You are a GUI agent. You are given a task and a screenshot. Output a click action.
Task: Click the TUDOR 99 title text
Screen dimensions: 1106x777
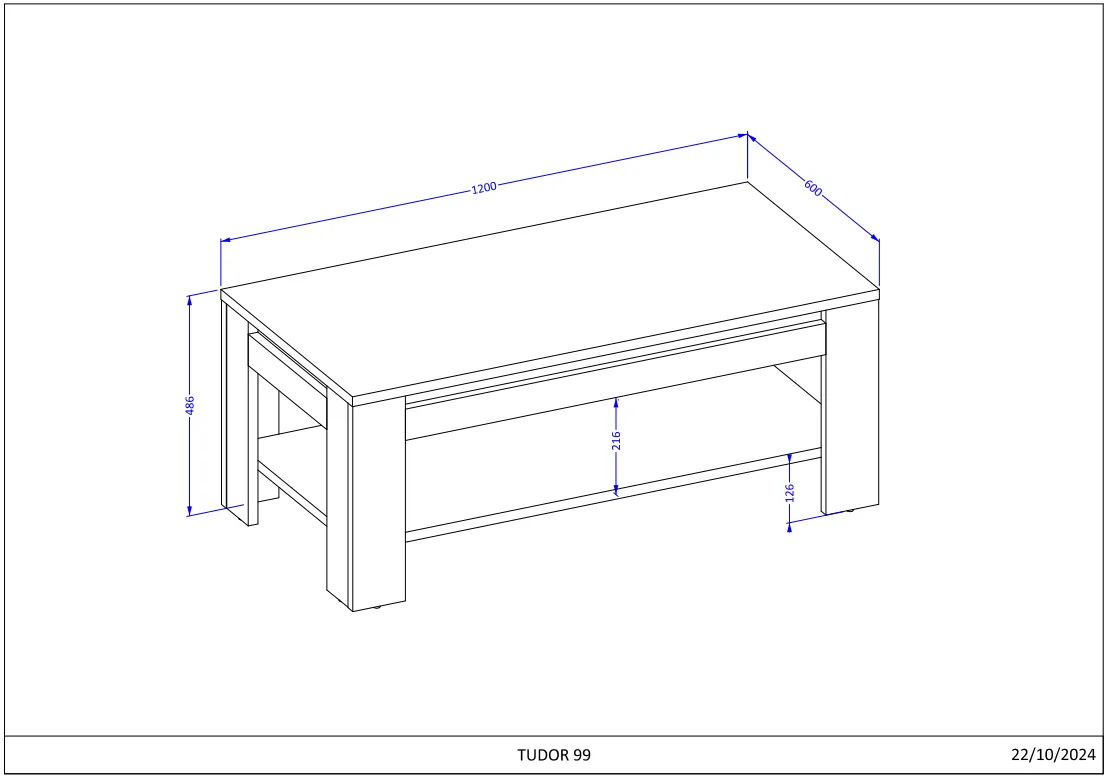point(554,754)
